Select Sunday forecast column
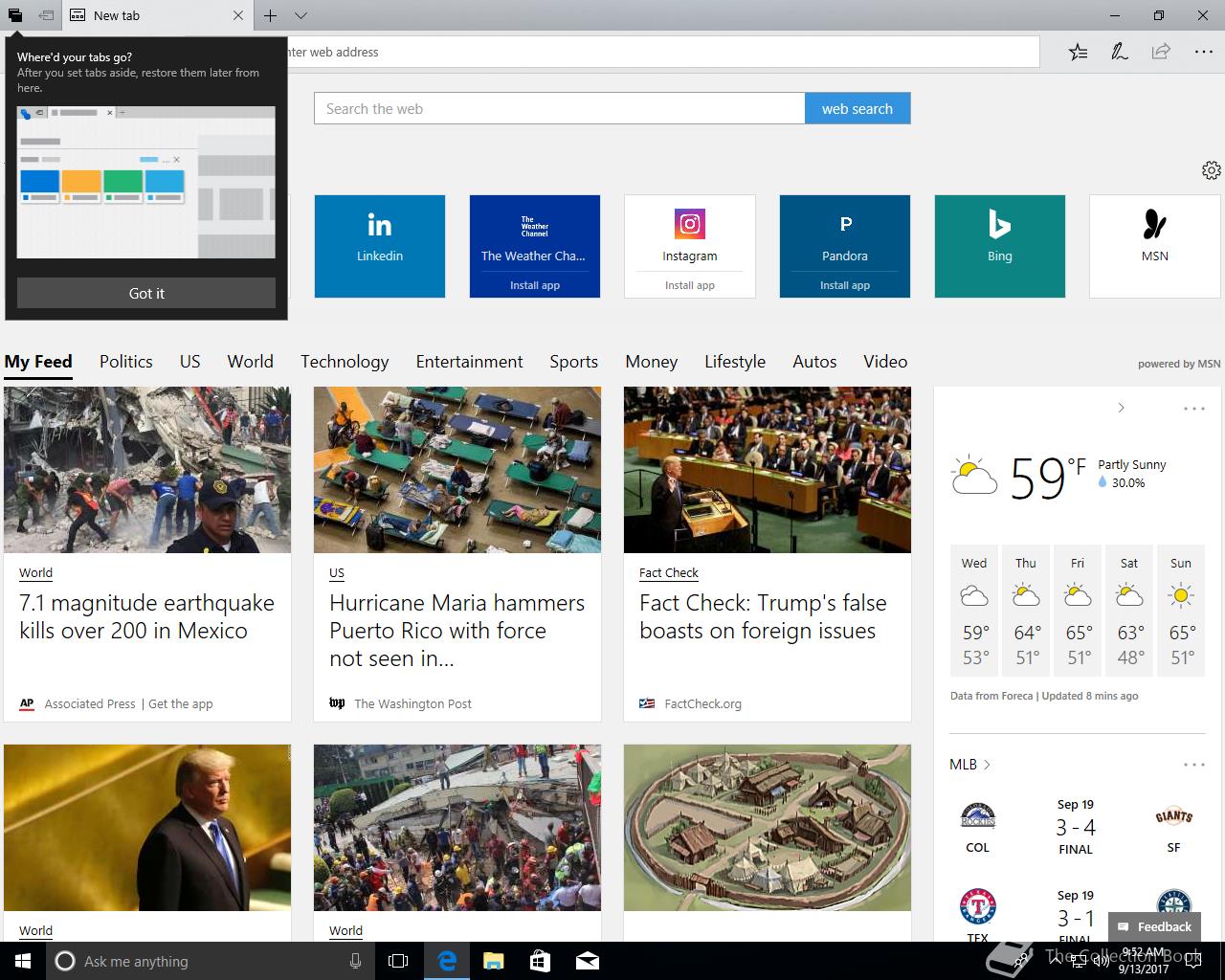The width and height of the screenshot is (1225, 980). (x=1181, y=610)
